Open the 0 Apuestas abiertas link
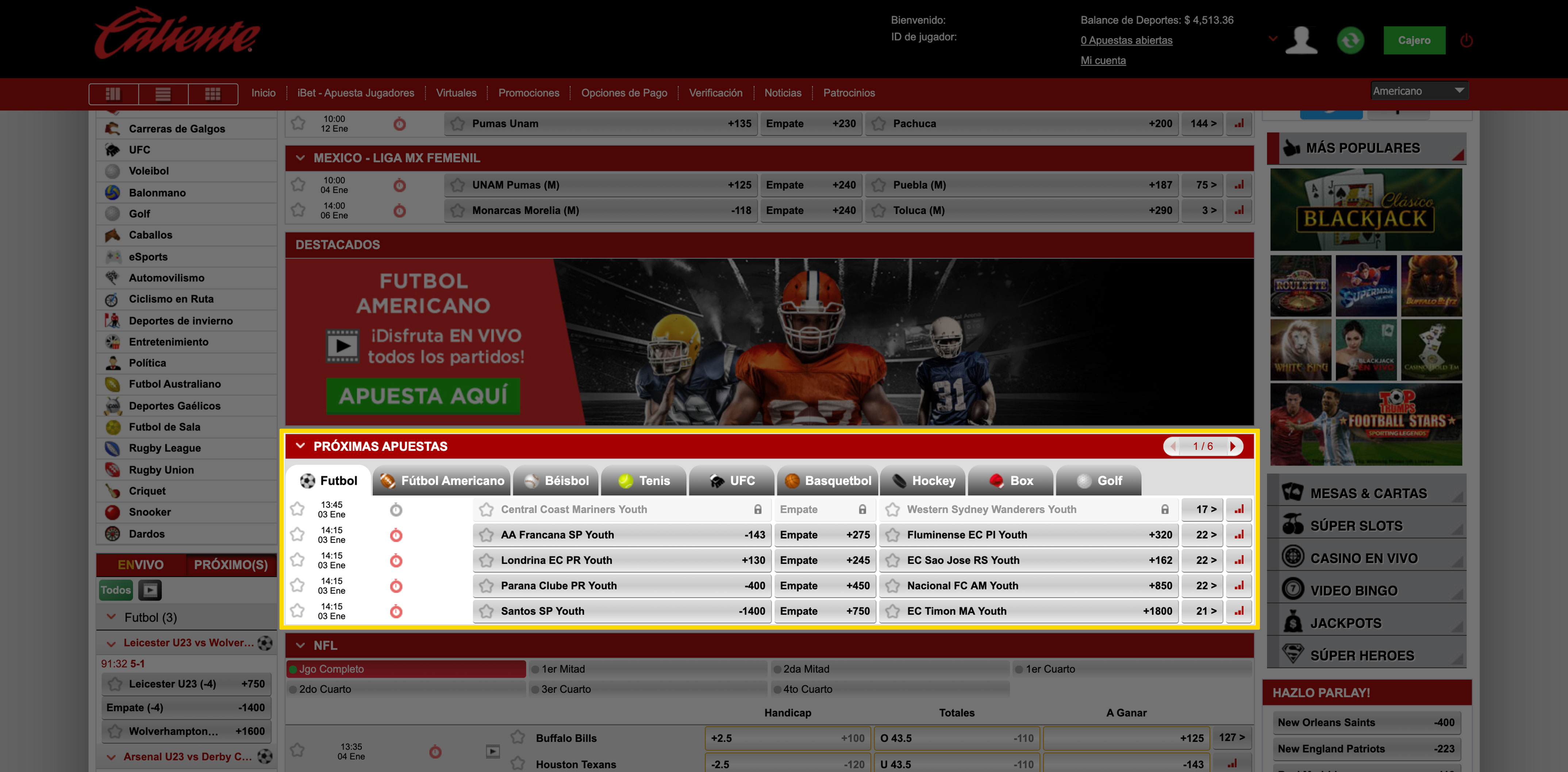Screen dimensions: 1568x772 (1126, 40)
